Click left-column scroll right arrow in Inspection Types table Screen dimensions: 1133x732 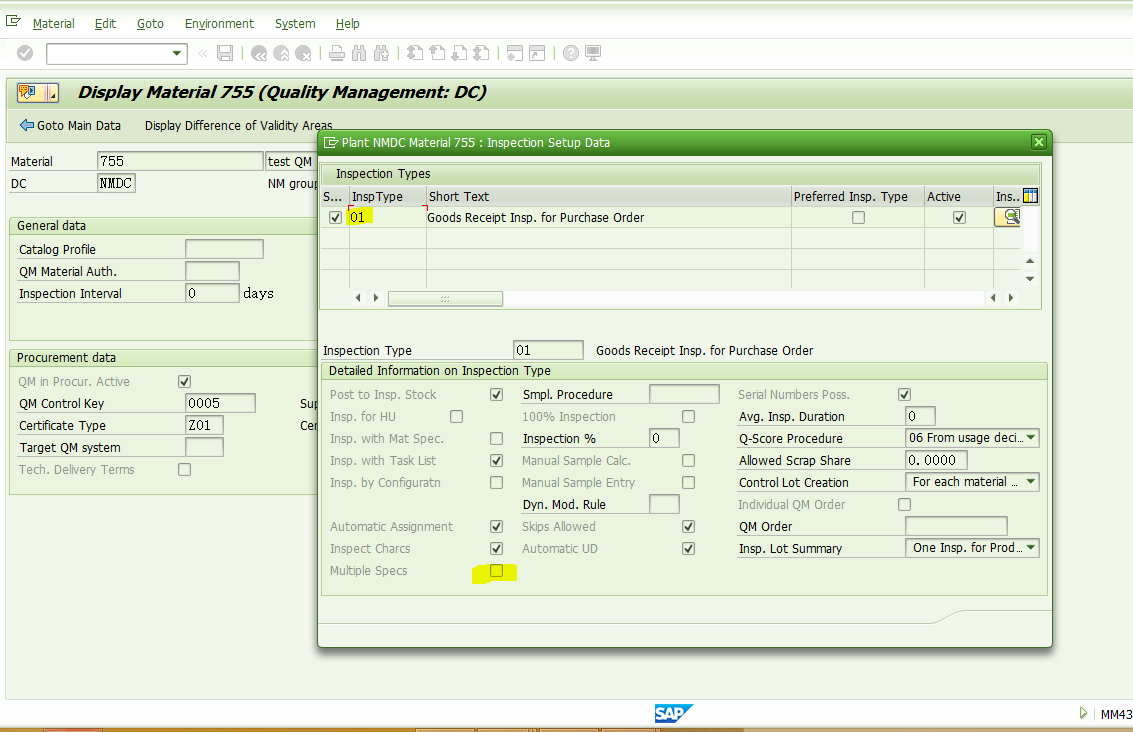pyautogui.click(x=376, y=298)
